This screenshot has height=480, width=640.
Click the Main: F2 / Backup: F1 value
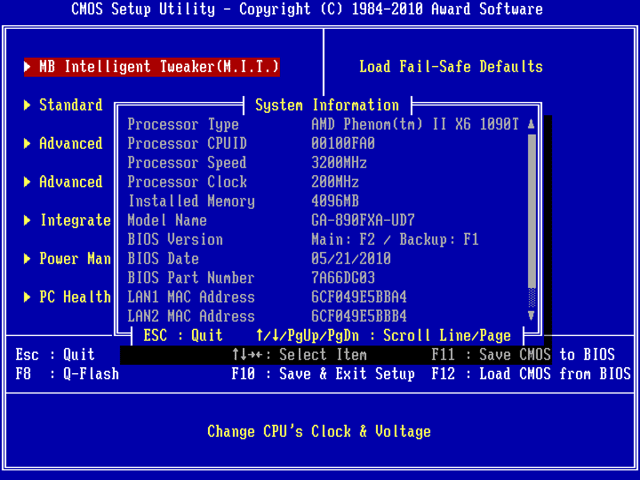[395, 240]
